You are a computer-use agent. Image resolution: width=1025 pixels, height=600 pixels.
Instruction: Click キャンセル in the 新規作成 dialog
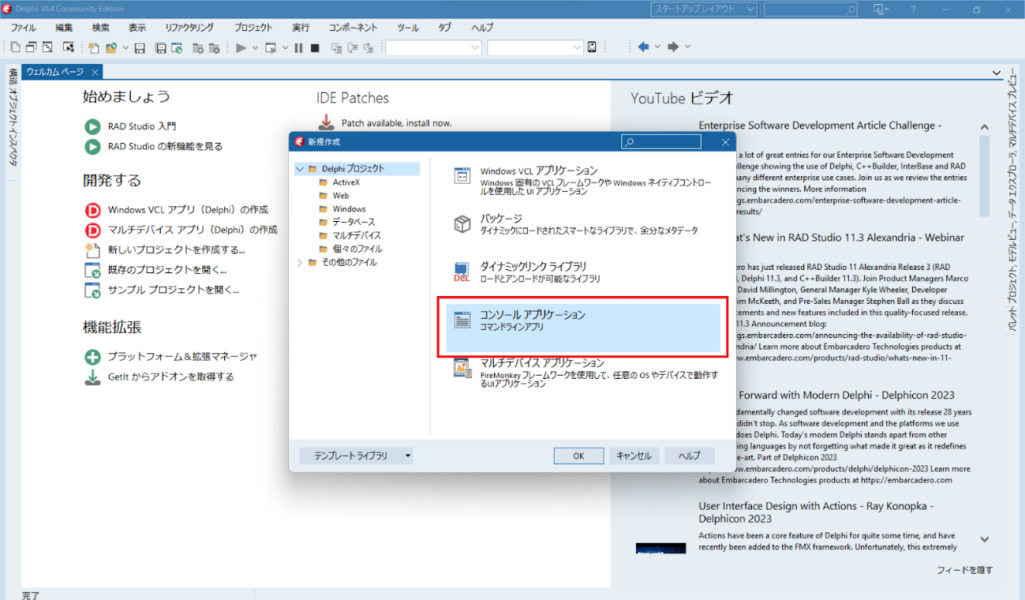633,456
